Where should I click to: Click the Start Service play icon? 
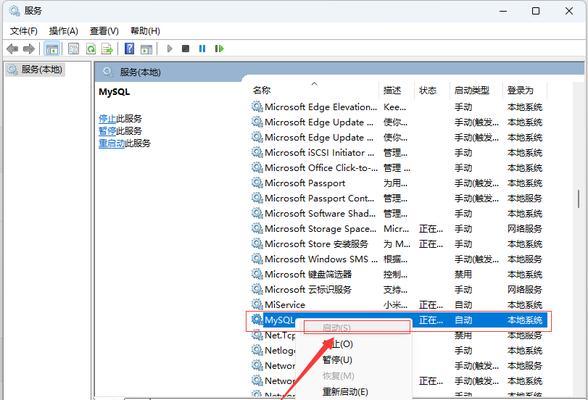[170, 48]
